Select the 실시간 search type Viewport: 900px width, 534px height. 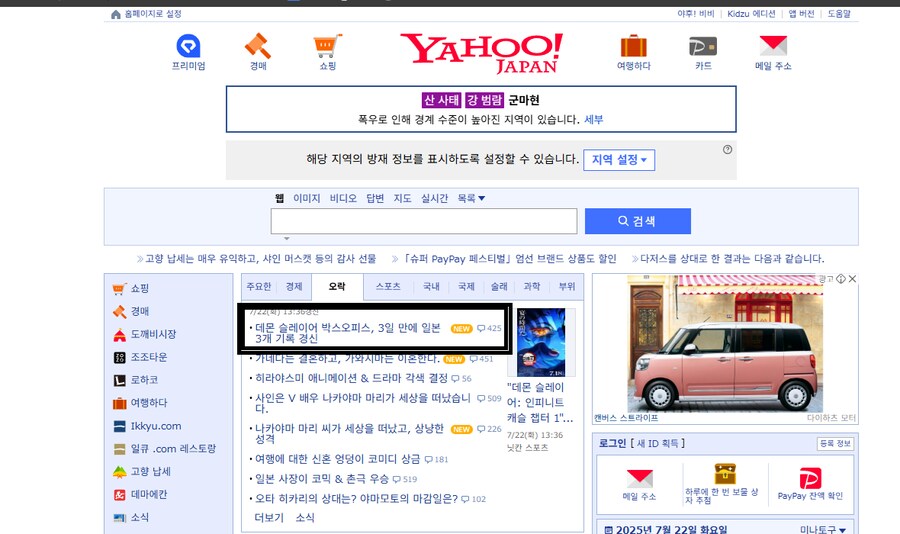435,198
